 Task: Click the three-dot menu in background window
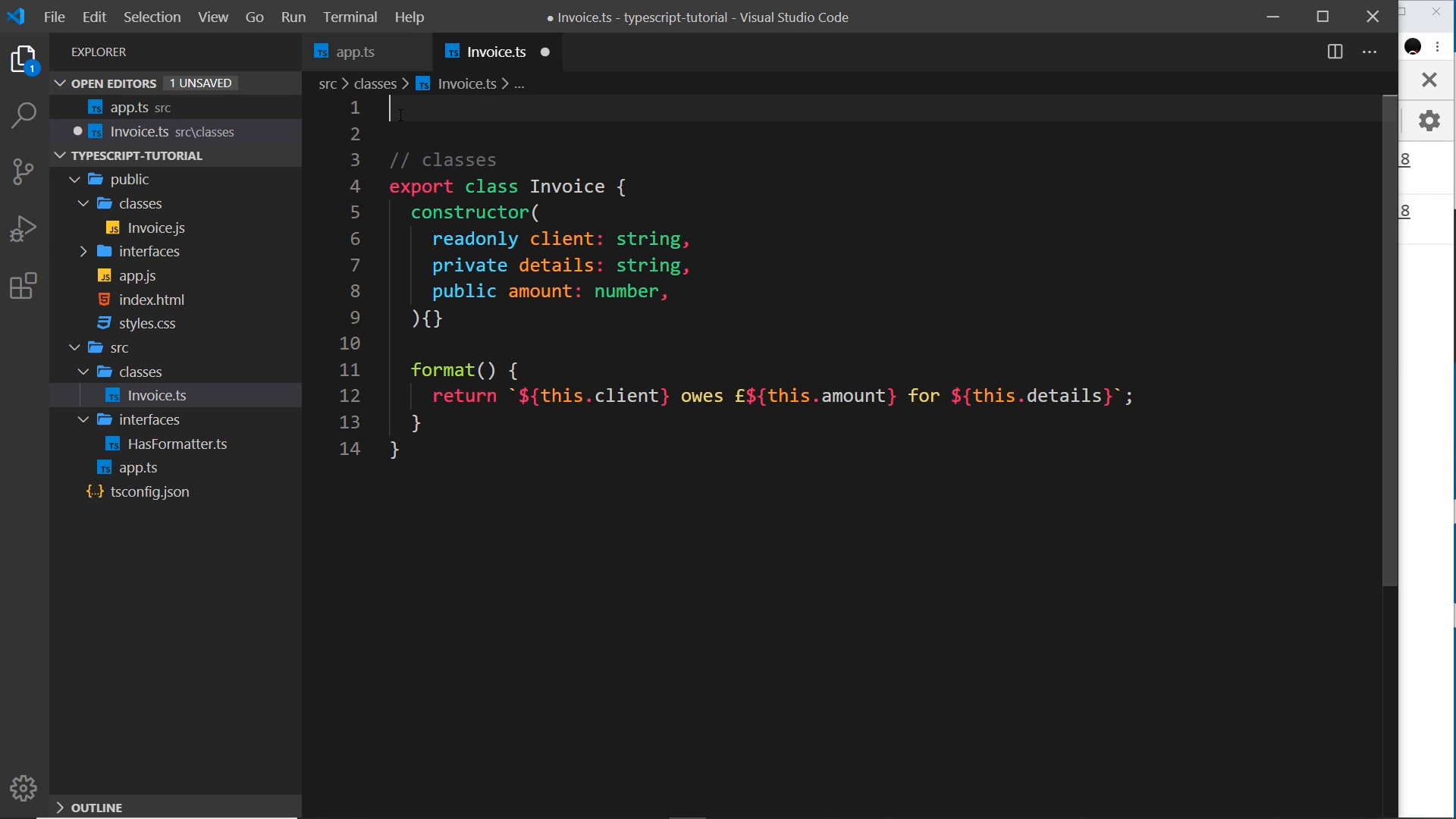[1438, 47]
